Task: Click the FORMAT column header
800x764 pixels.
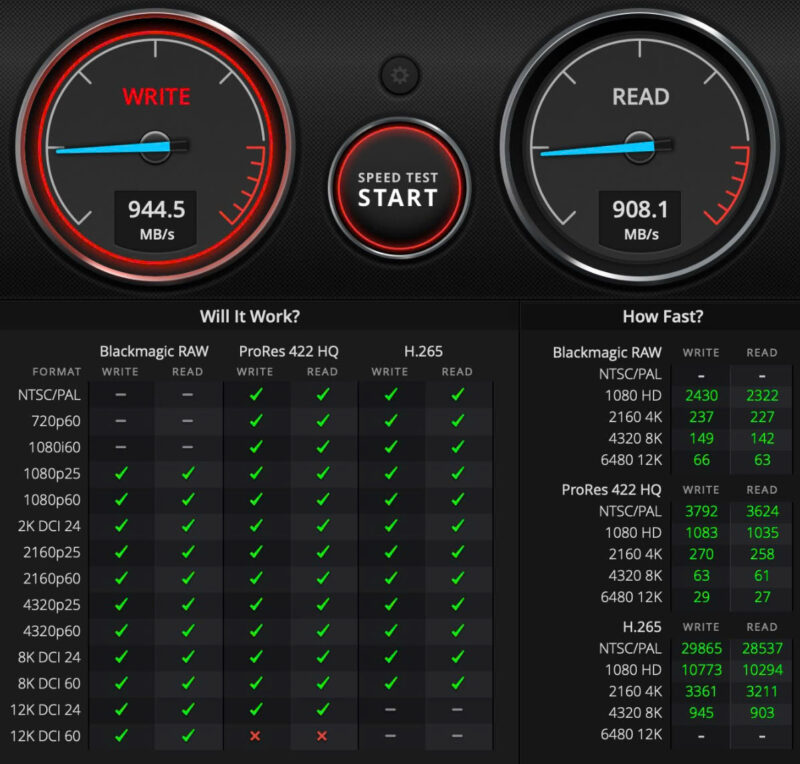Action: tap(57, 372)
